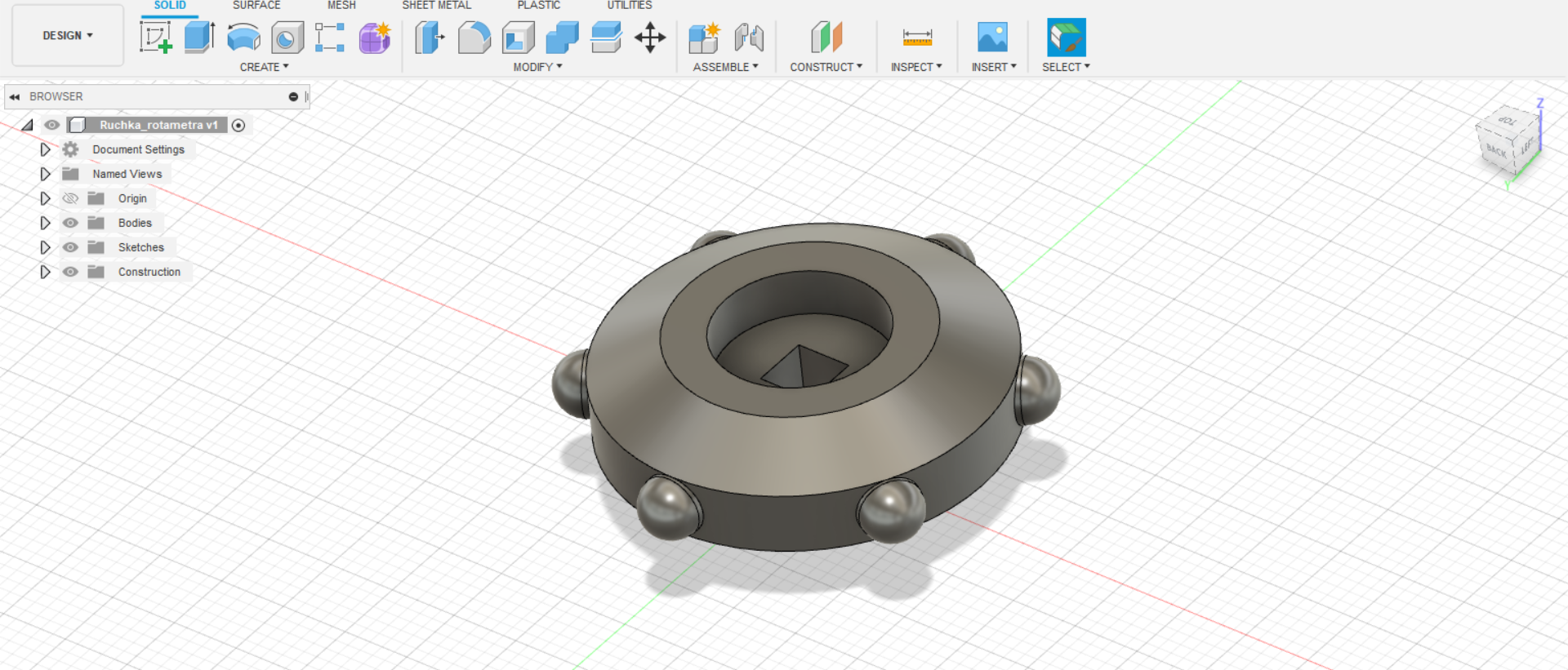The image size is (1568, 670).
Task: Expand the Document Settings node
Action: coord(46,149)
